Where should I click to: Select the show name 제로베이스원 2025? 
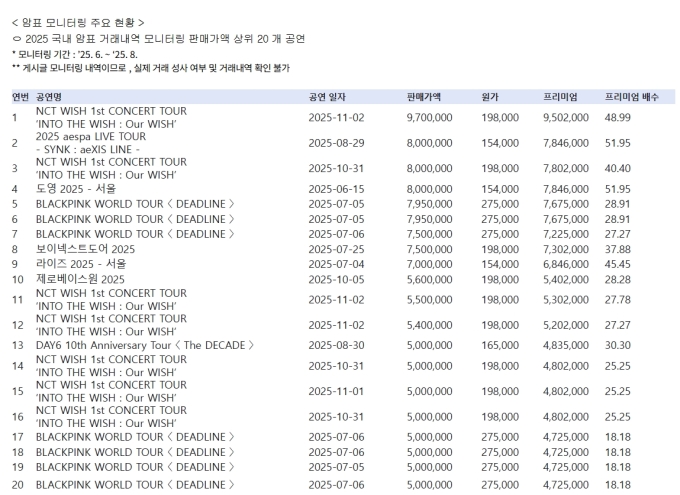(x=80, y=279)
